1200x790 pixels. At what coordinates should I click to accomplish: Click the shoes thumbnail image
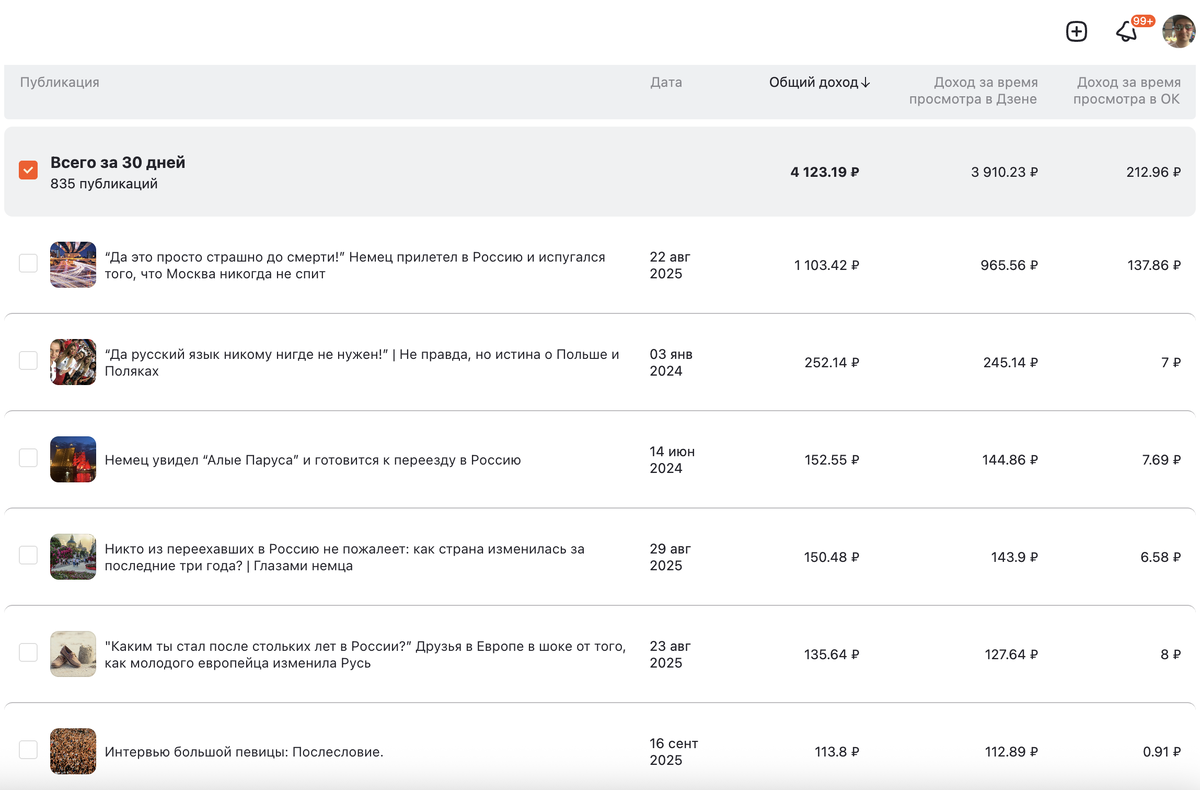tap(73, 654)
